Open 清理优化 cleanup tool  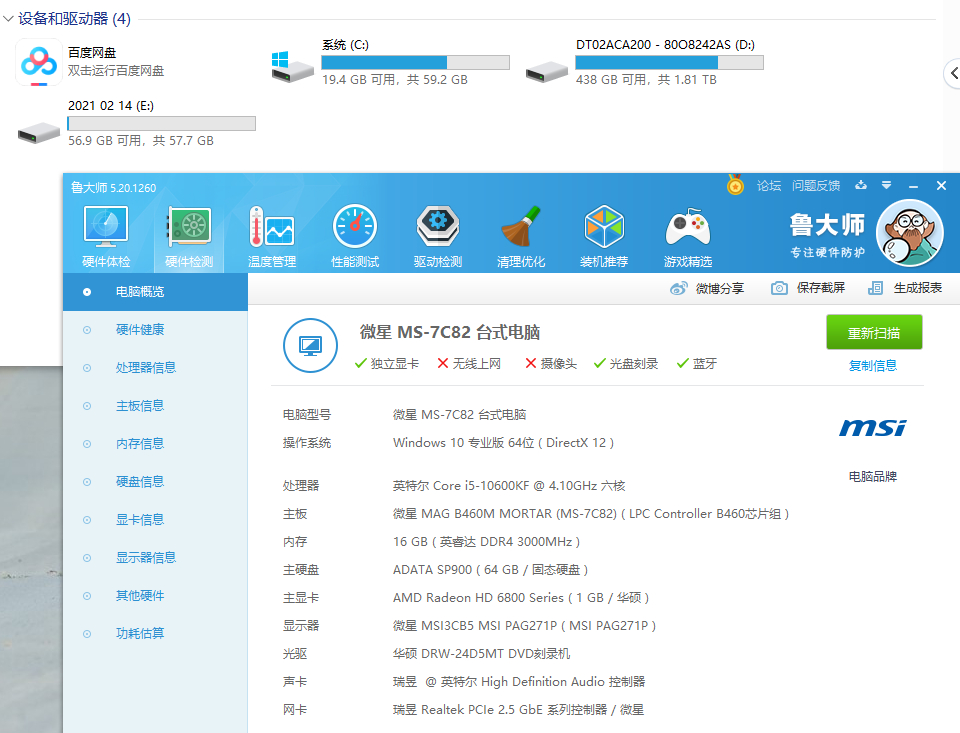pyautogui.click(x=521, y=236)
